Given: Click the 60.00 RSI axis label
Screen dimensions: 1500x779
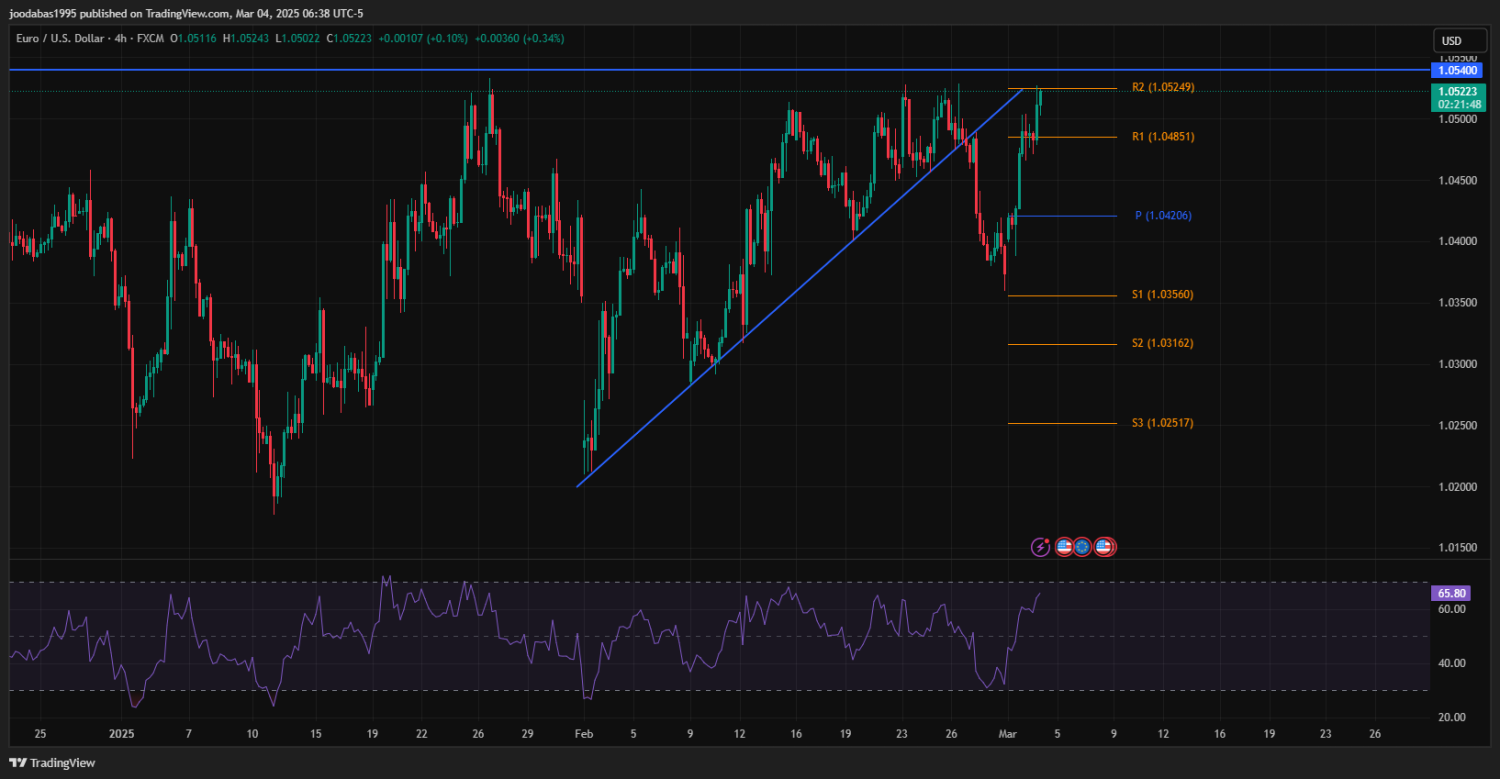Looking at the screenshot, I should pyautogui.click(x=1452, y=609).
